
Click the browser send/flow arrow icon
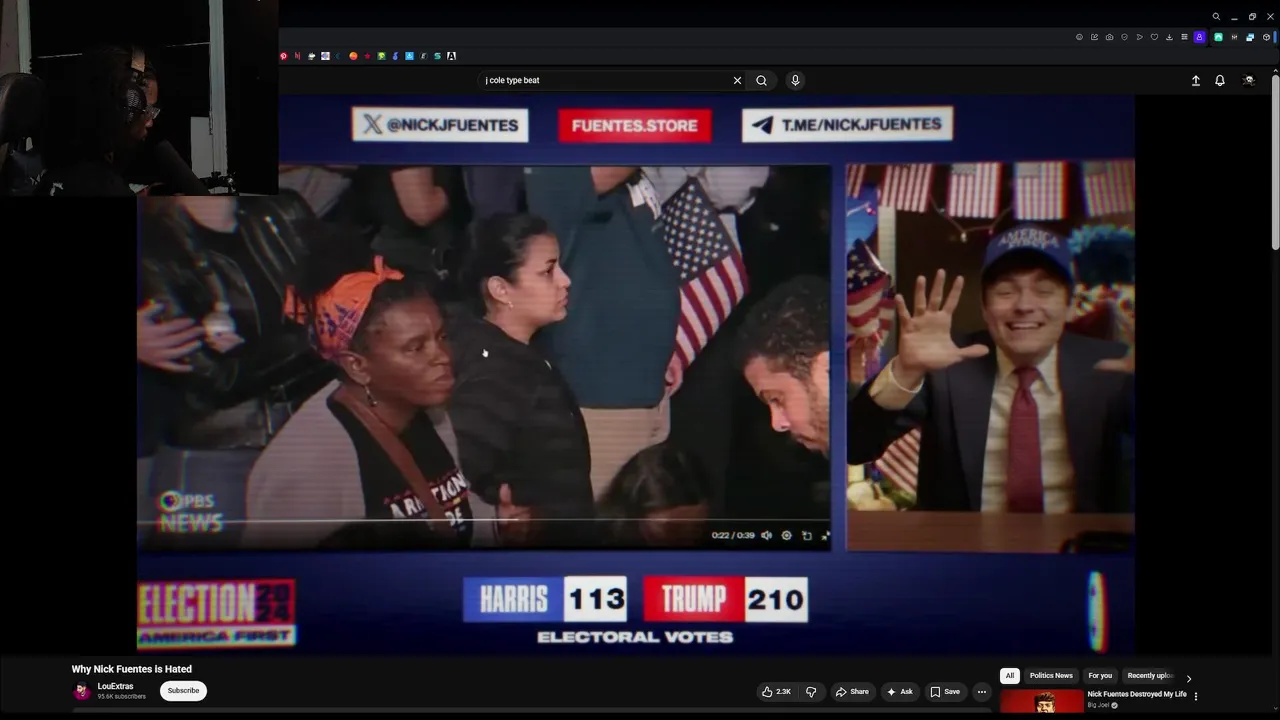click(x=1139, y=37)
